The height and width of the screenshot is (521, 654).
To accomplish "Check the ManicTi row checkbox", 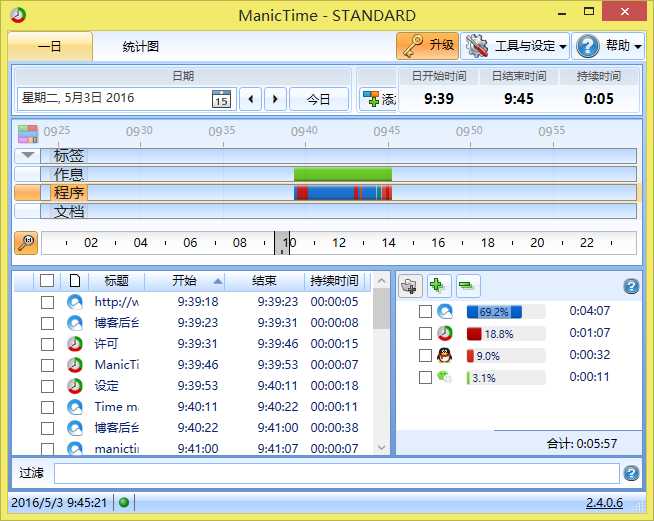I will (x=48, y=365).
